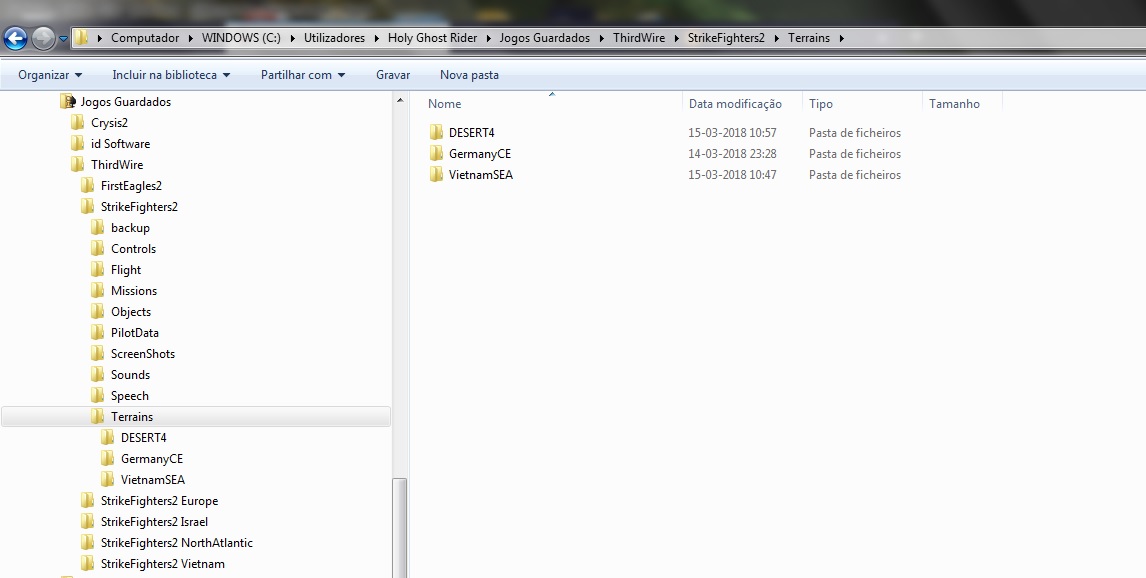Click the folder icon in the address bar
Screen dimensions: 1146x578
pos(82,38)
